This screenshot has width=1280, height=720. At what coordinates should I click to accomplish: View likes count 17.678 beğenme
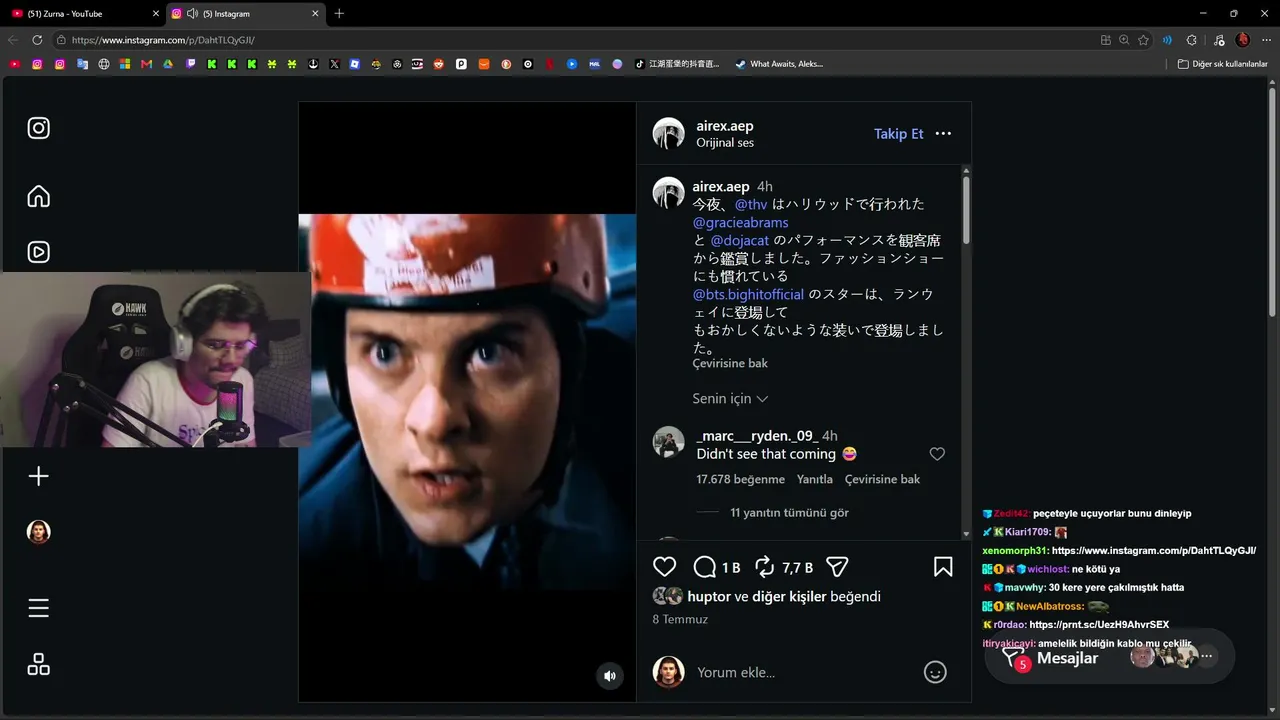(740, 479)
